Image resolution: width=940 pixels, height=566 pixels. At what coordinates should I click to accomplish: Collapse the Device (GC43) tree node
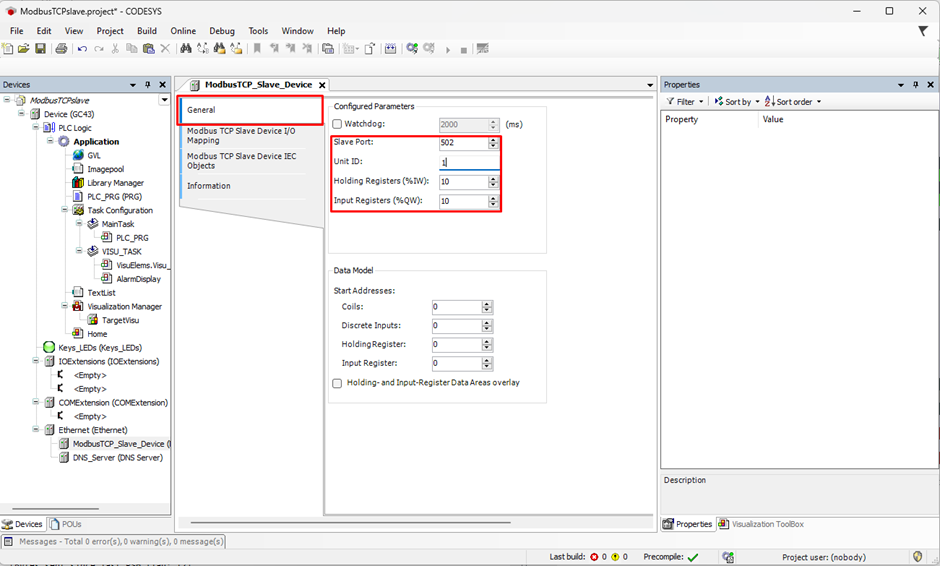pyautogui.click(x=21, y=113)
